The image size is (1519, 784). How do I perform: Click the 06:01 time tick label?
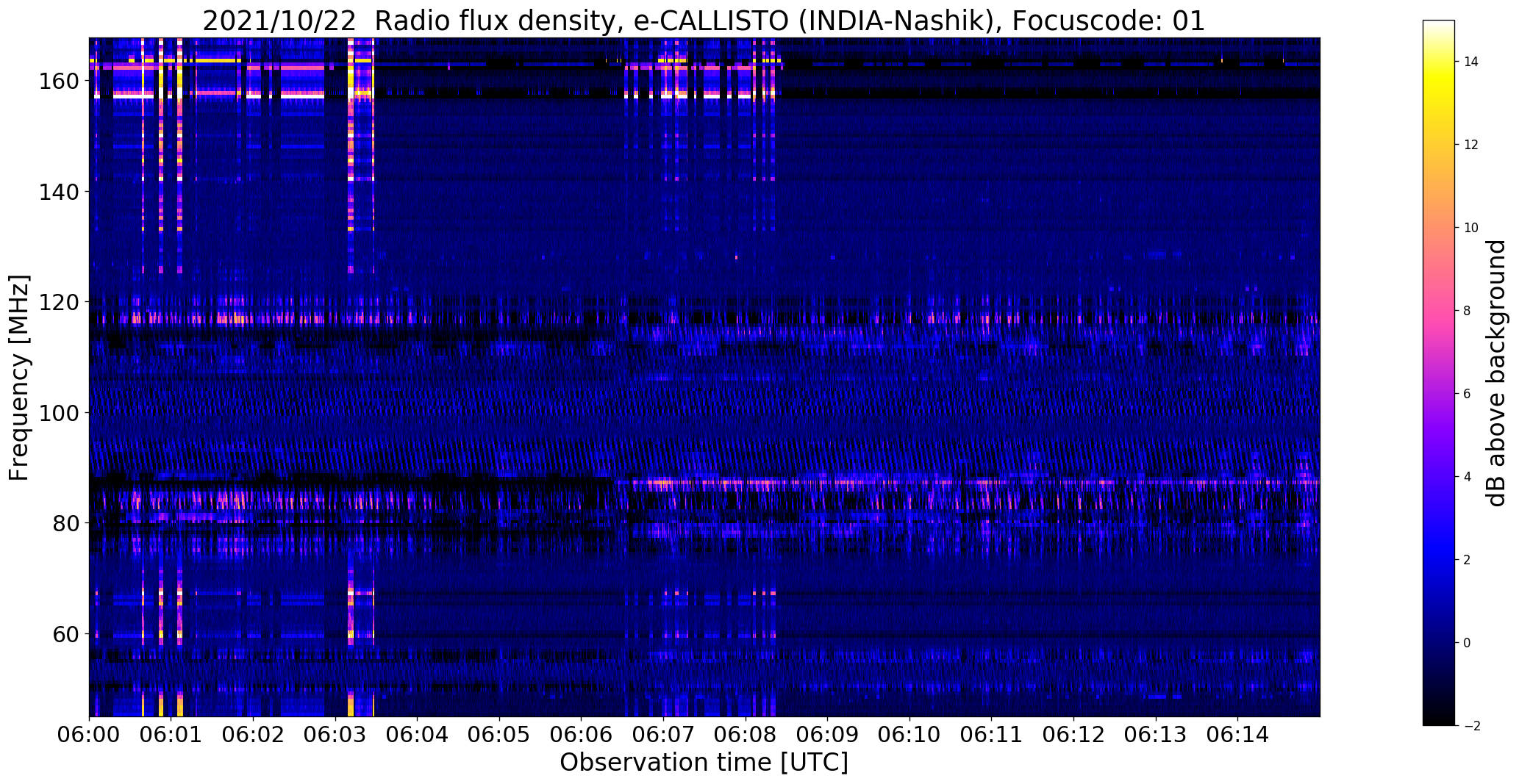(171, 735)
